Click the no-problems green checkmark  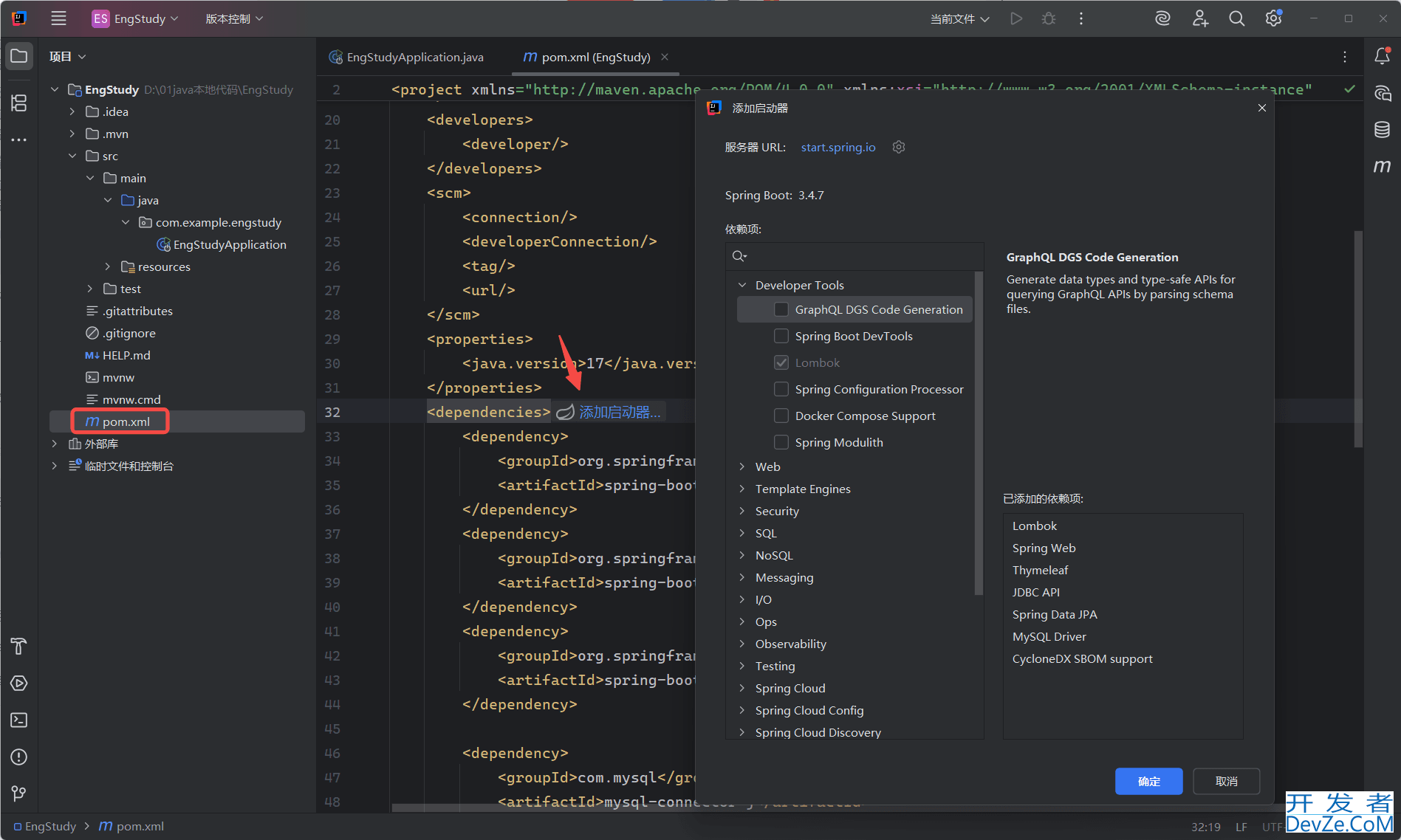tap(1349, 89)
